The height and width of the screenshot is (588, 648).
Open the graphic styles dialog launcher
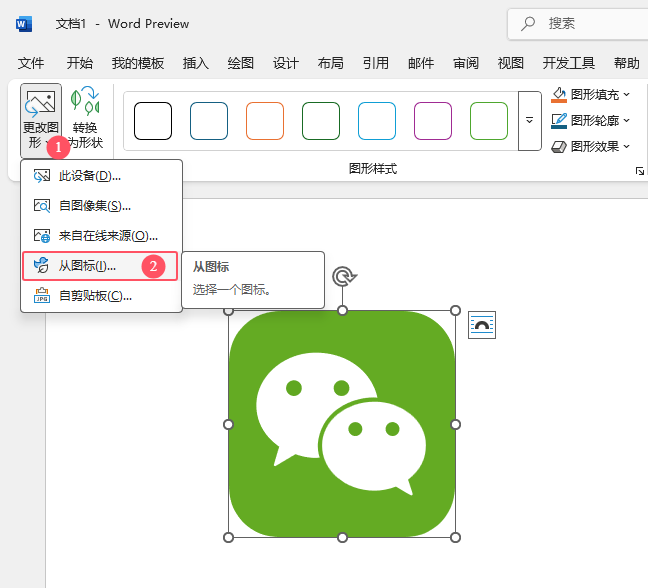point(640,171)
